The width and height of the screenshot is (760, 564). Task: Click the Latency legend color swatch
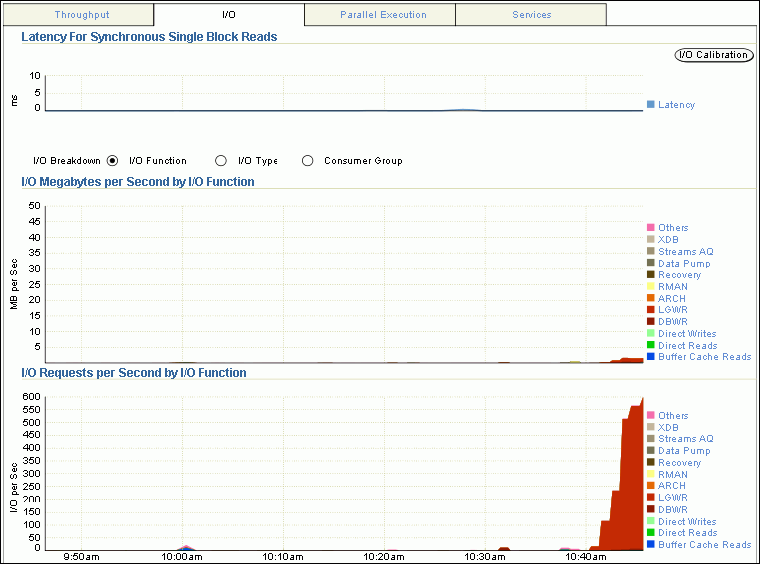pyautogui.click(x=651, y=104)
